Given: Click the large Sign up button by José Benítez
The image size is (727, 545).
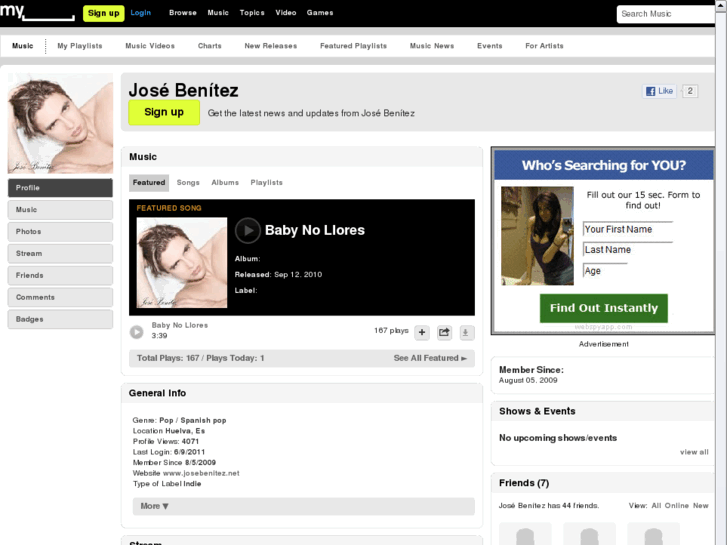Looking at the screenshot, I should [x=164, y=112].
